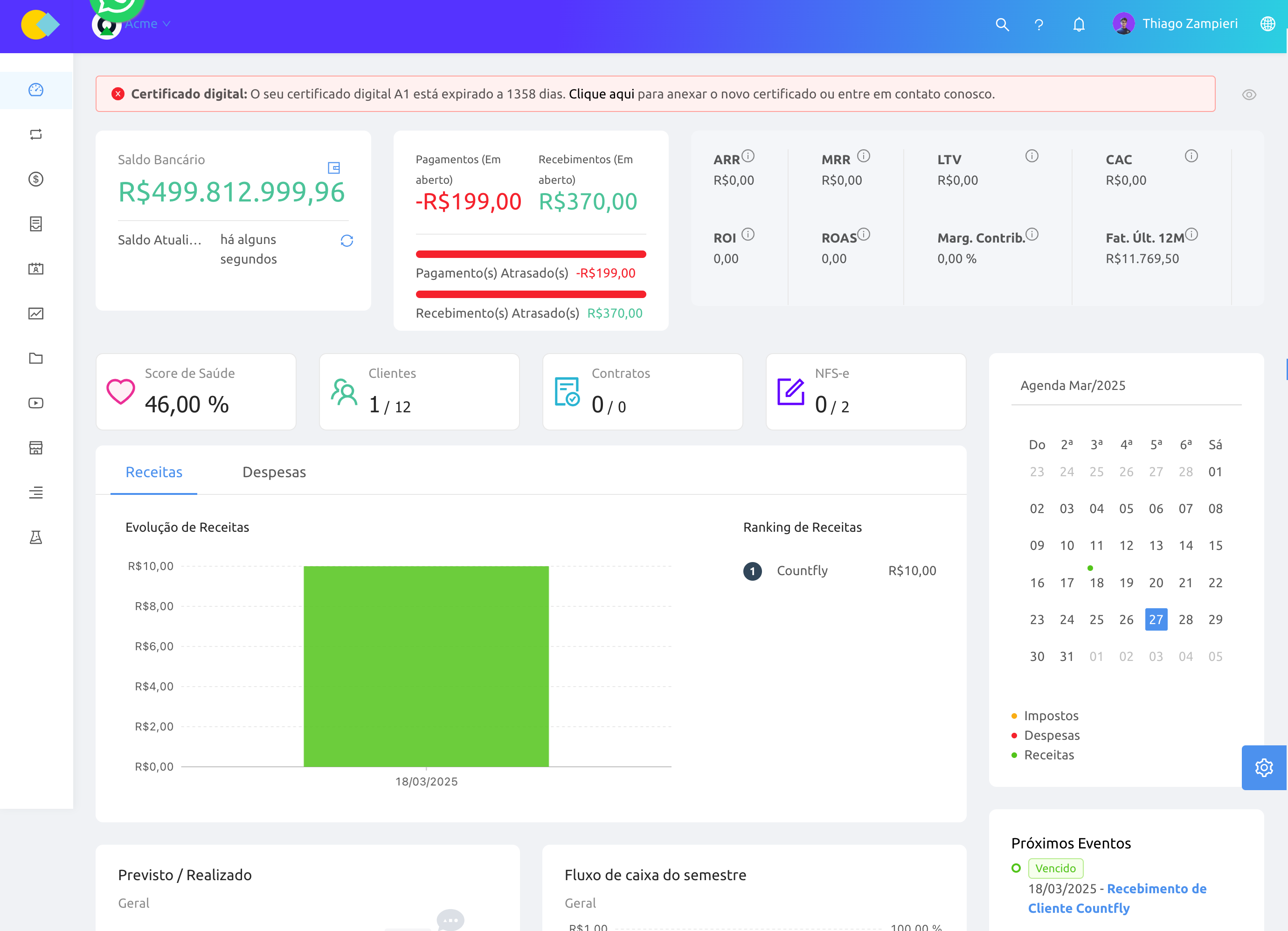
Task: Select day 18 in the agenda calendar
Action: [1096, 582]
